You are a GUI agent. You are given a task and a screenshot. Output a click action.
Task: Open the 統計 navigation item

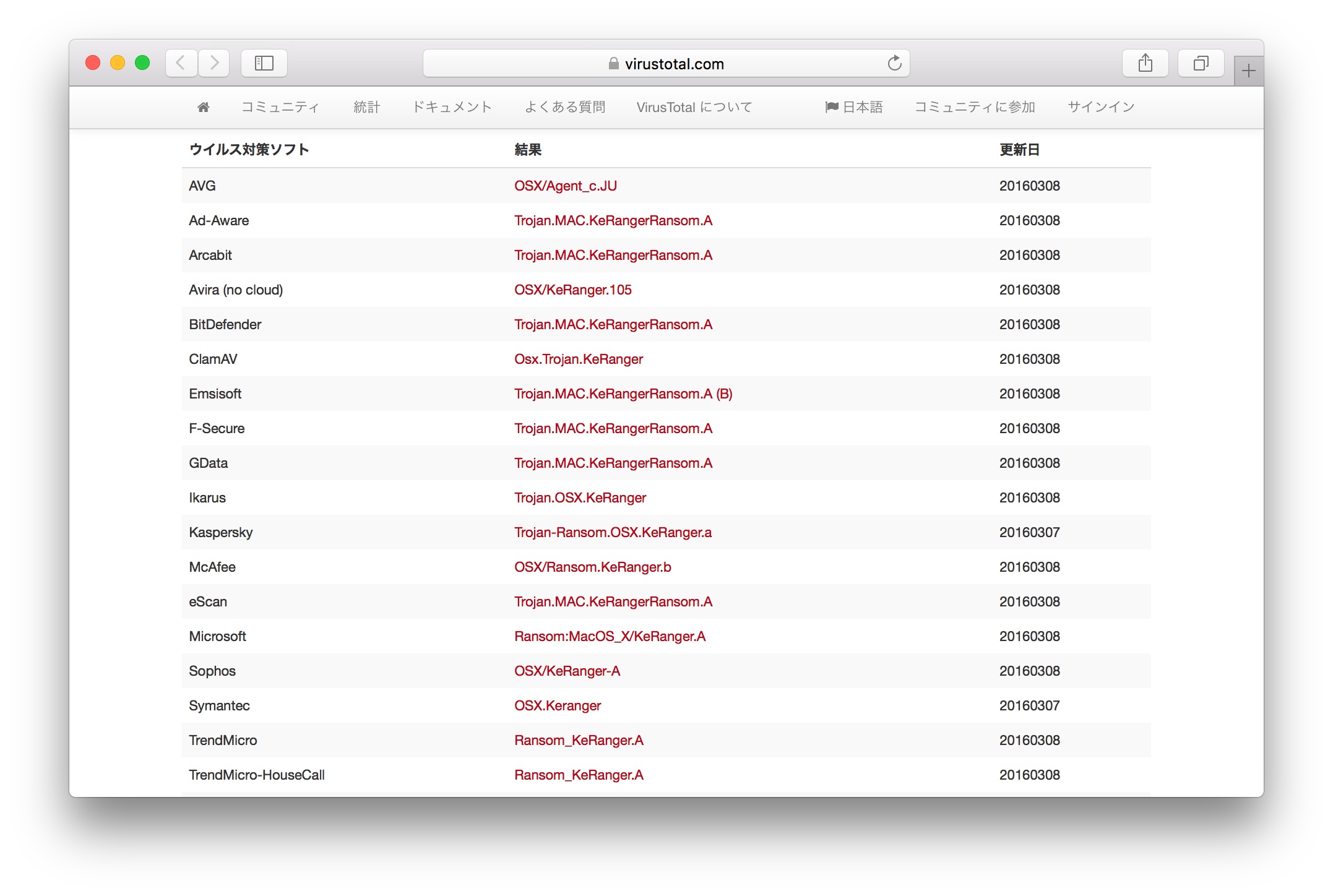(x=366, y=108)
